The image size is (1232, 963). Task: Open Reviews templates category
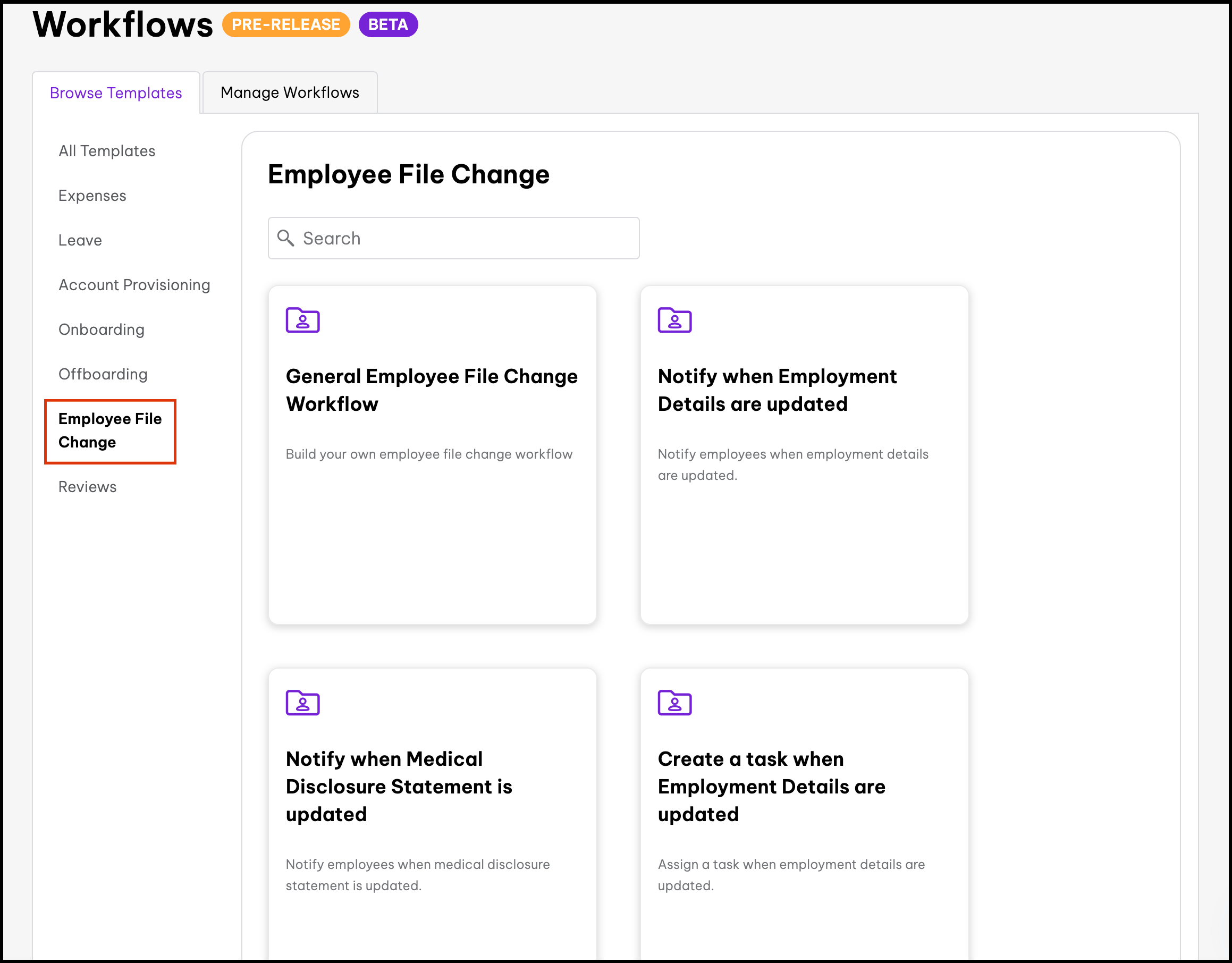(88, 487)
